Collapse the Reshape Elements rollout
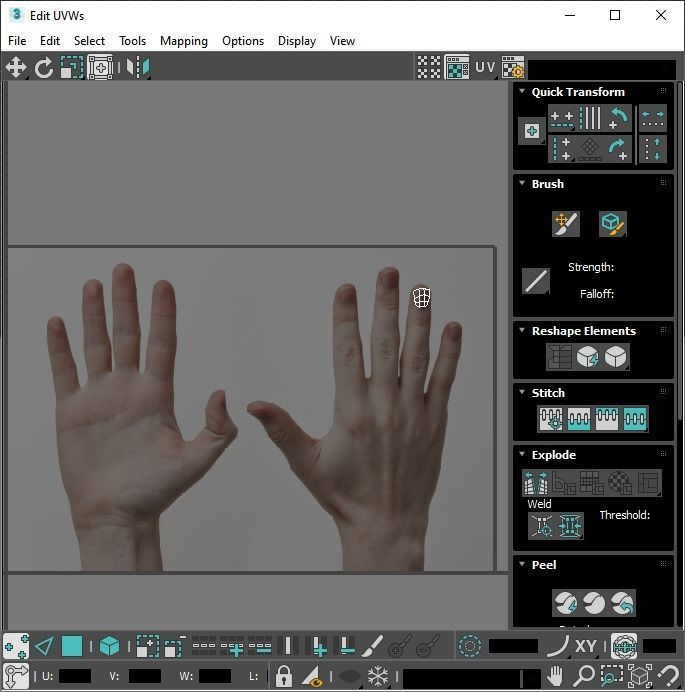 [522, 330]
